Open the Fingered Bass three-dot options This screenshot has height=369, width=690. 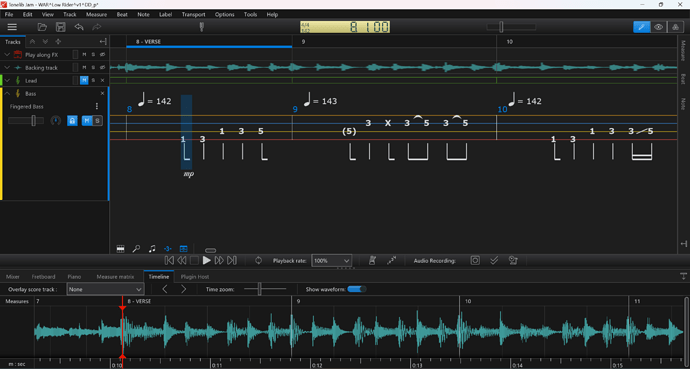97,106
